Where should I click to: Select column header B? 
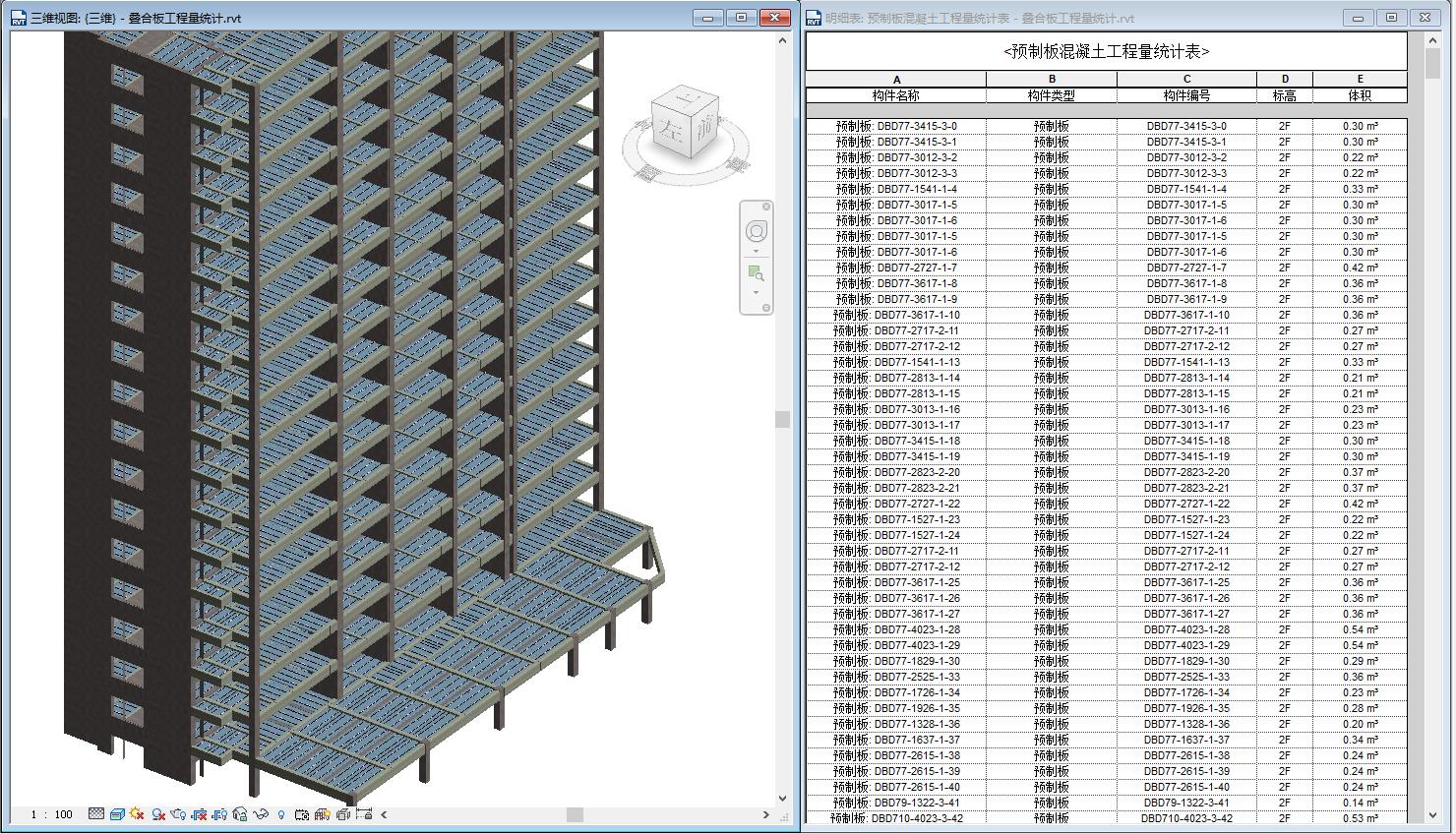[x=1052, y=80]
